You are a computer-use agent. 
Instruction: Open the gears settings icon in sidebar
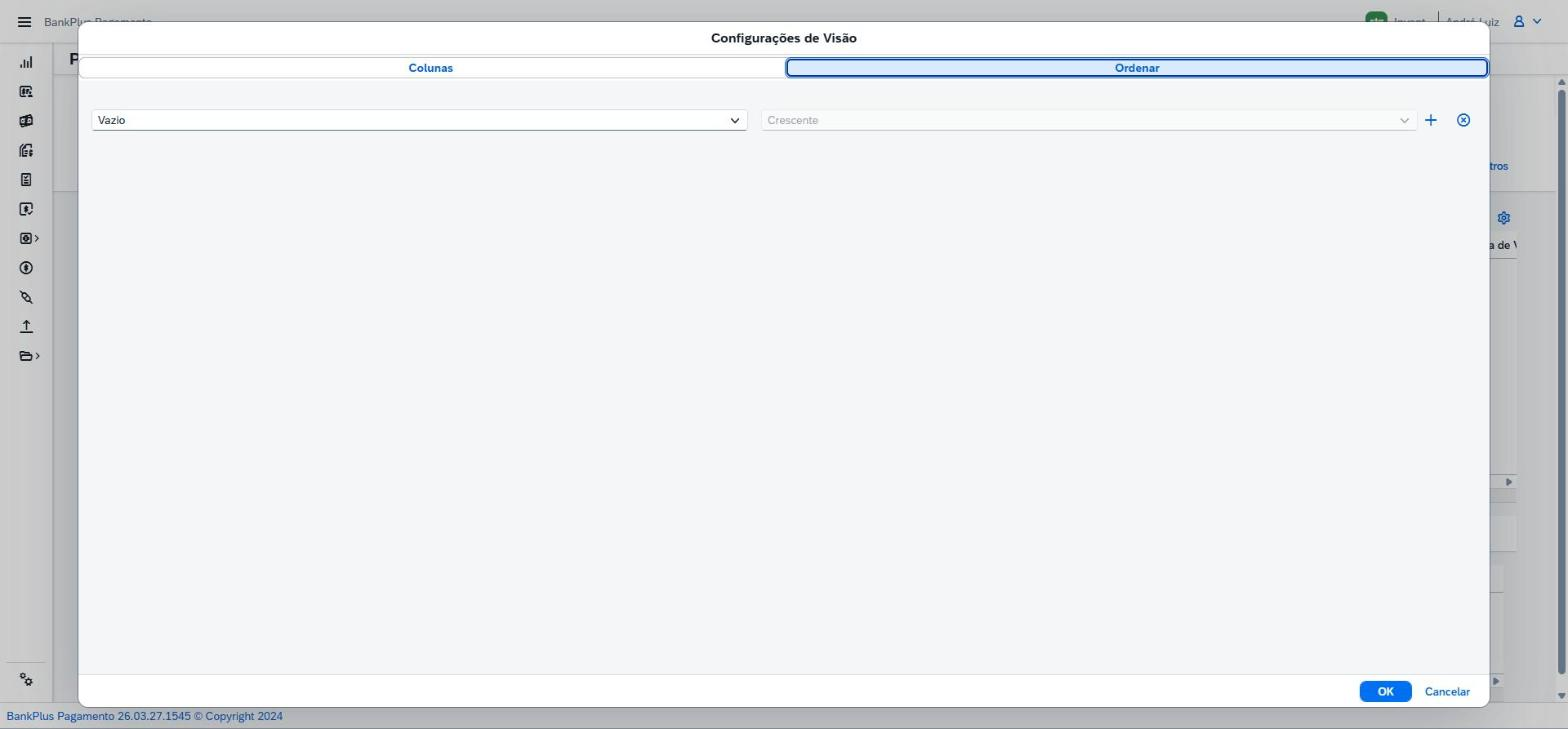pyautogui.click(x=26, y=680)
